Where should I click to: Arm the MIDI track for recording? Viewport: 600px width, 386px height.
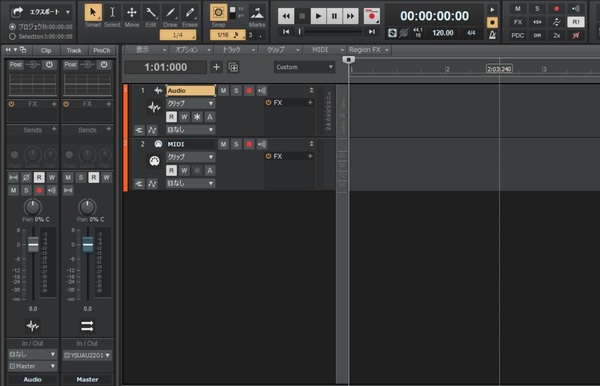click(x=249, y=144)
